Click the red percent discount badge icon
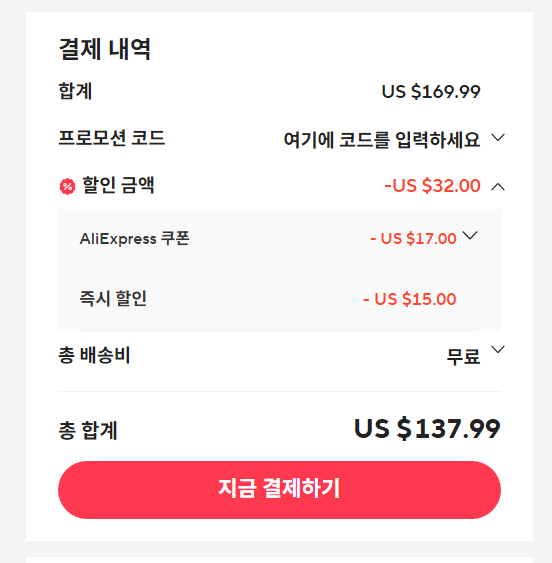The height and width of the screenshot is (563, 552). coord(67,186)
